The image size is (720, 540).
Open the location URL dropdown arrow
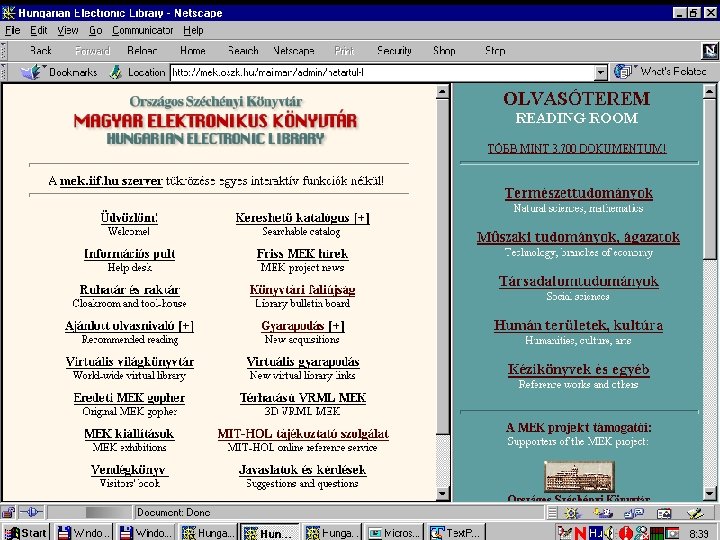[x=601, y=72]
